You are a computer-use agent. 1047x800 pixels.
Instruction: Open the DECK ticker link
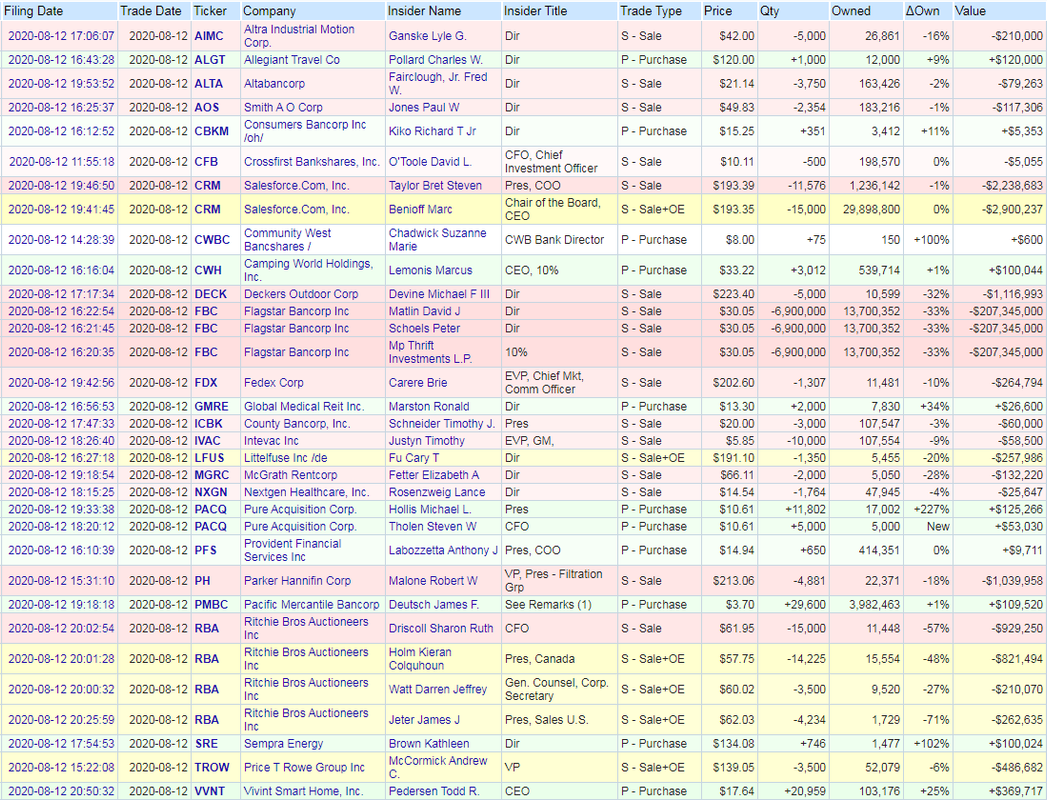tap(211, 294)
